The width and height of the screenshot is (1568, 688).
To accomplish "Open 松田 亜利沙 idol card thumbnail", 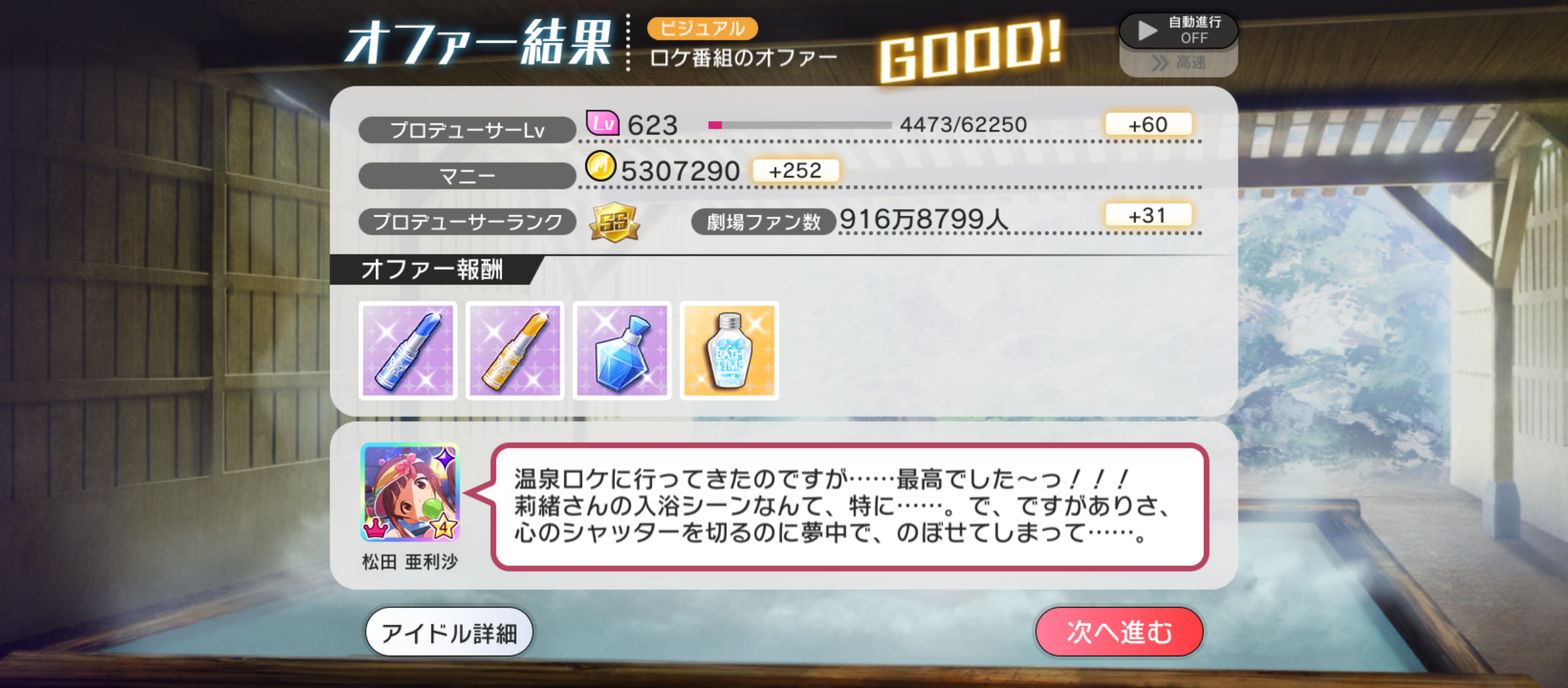I will tap(410, 492).
